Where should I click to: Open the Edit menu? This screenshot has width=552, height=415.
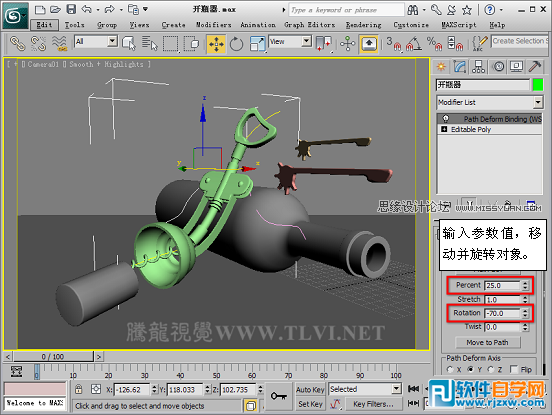(x=44, y=25)
